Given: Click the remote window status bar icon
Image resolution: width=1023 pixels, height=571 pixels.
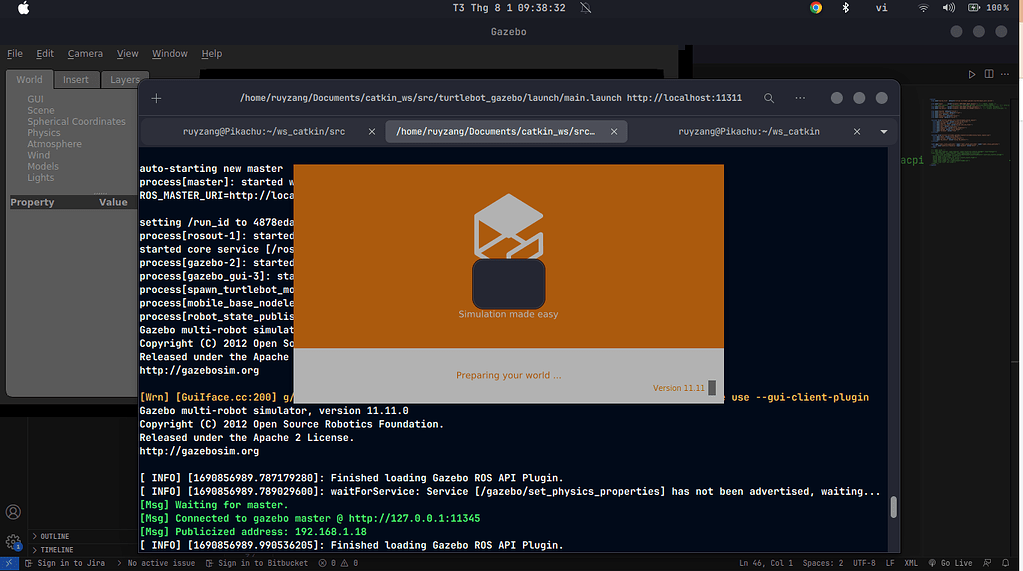Looking at the screenshot, I should pos(9,563).
